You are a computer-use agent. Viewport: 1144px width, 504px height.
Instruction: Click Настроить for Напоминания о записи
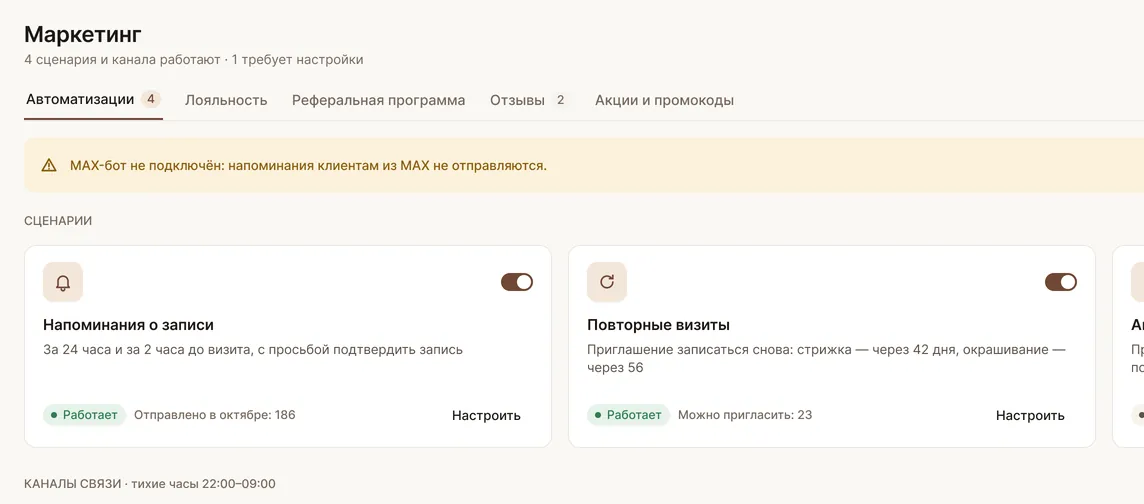tap(487, 416)
